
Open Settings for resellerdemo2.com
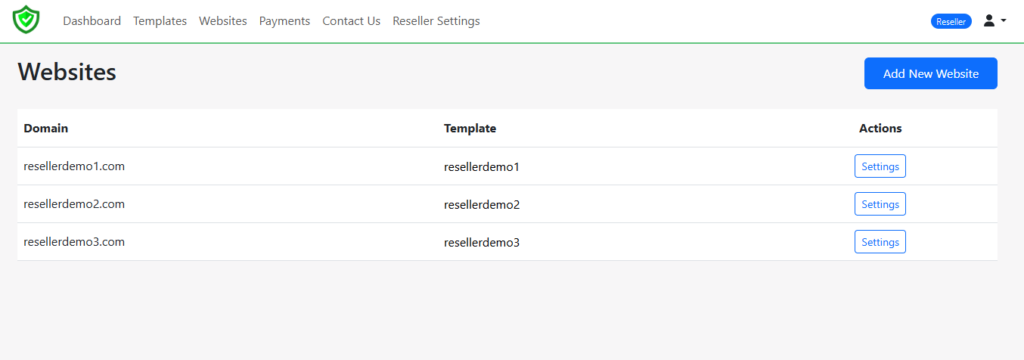coord(880,204)
